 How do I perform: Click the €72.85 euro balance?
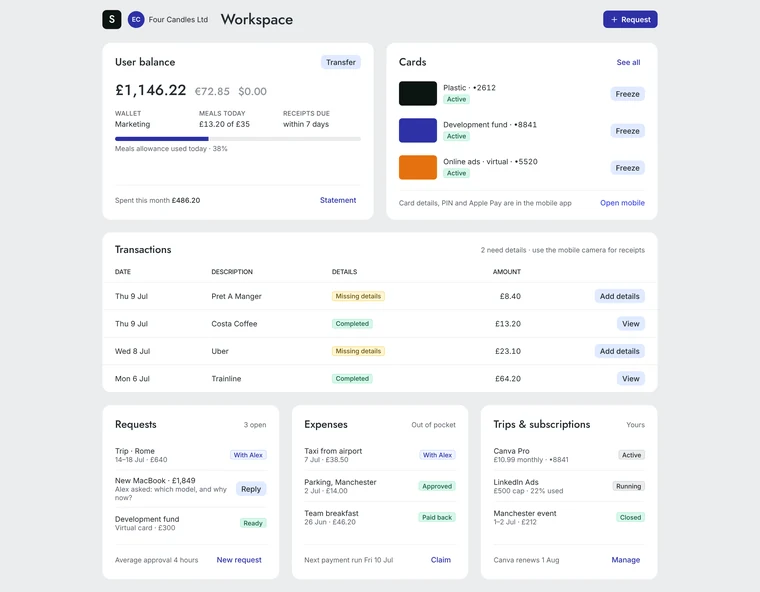click(212, 91)
